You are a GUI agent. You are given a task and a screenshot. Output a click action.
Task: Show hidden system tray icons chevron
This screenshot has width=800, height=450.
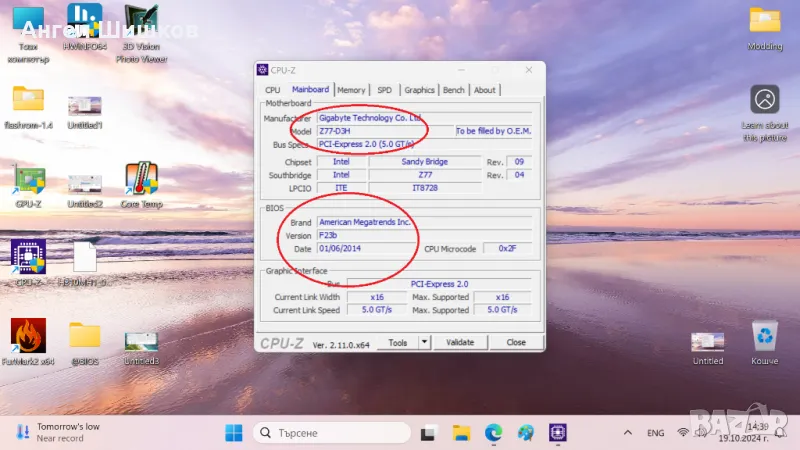pos(627,432)
